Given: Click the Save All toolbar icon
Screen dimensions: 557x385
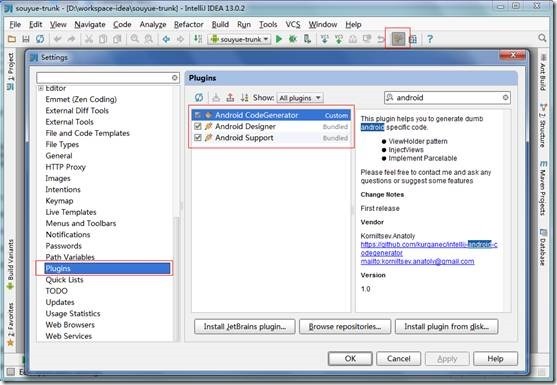Looking at the screenshot, I should coord(26,39).
